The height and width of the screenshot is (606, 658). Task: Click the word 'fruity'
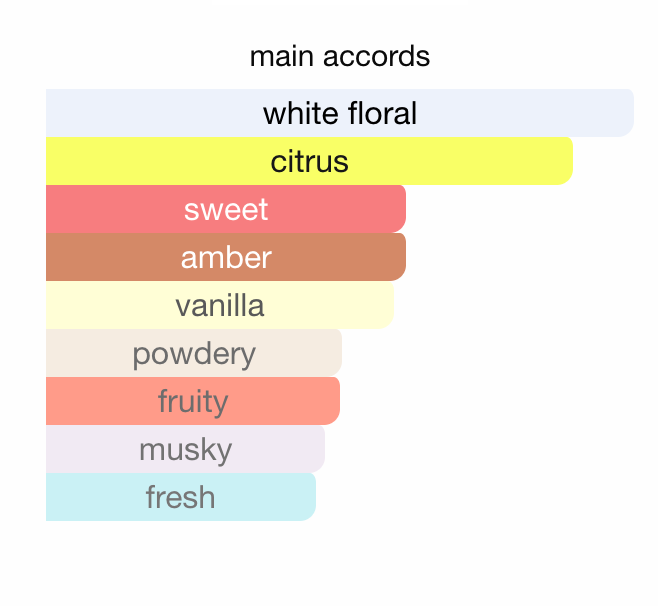coord(193,401)
